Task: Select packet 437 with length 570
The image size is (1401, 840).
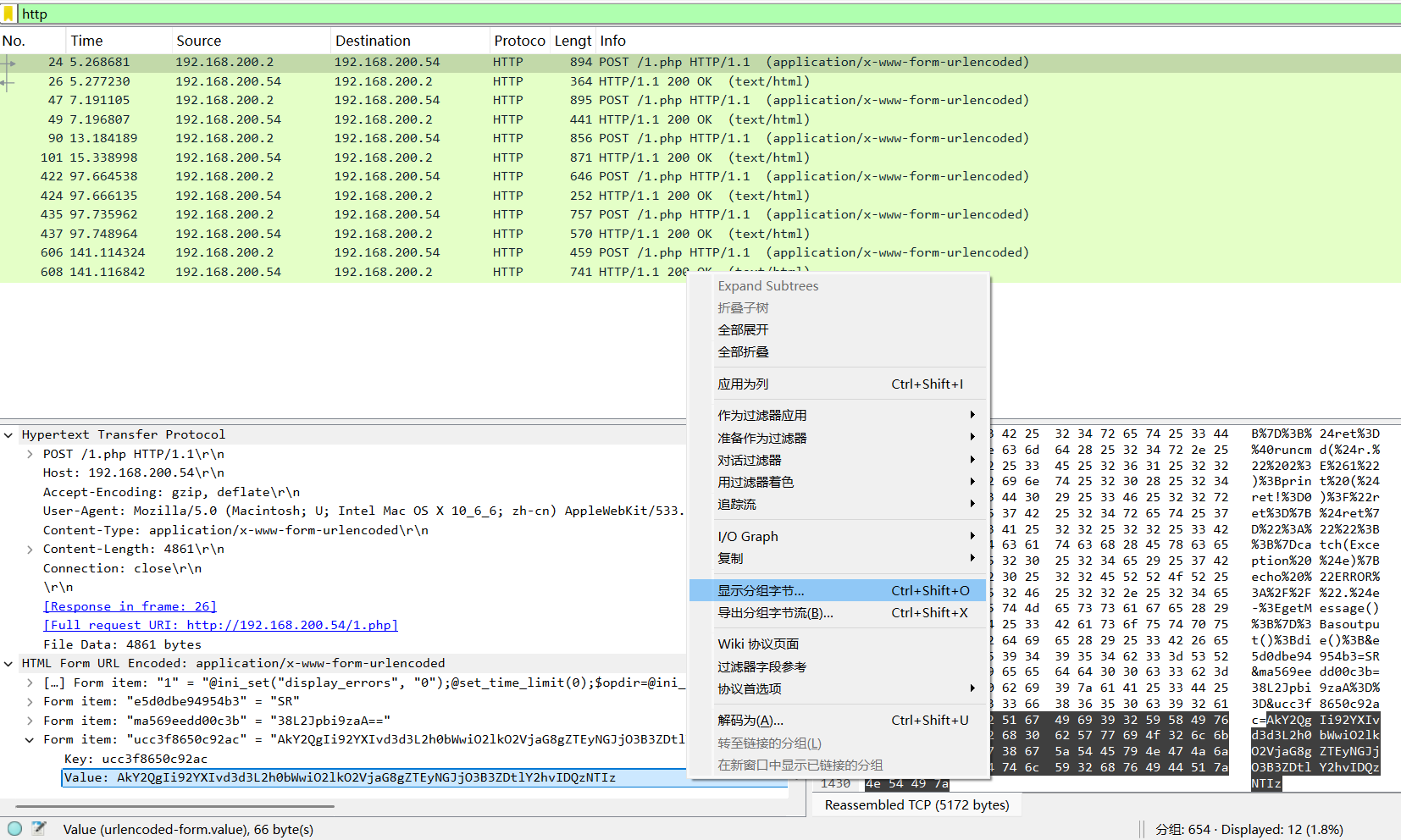Action: point(700,234)
